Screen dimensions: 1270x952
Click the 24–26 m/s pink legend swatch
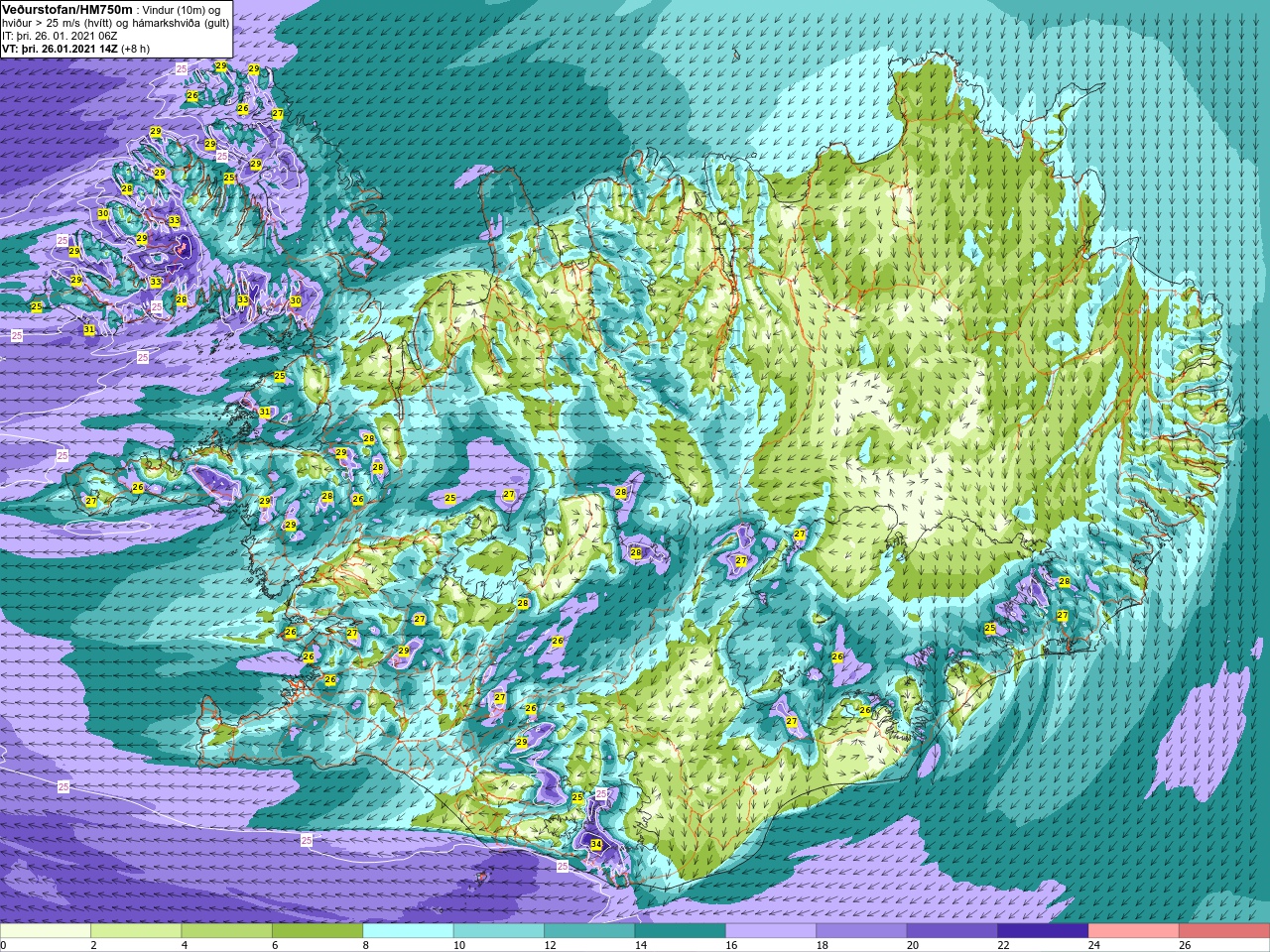tap(1133, 931)
